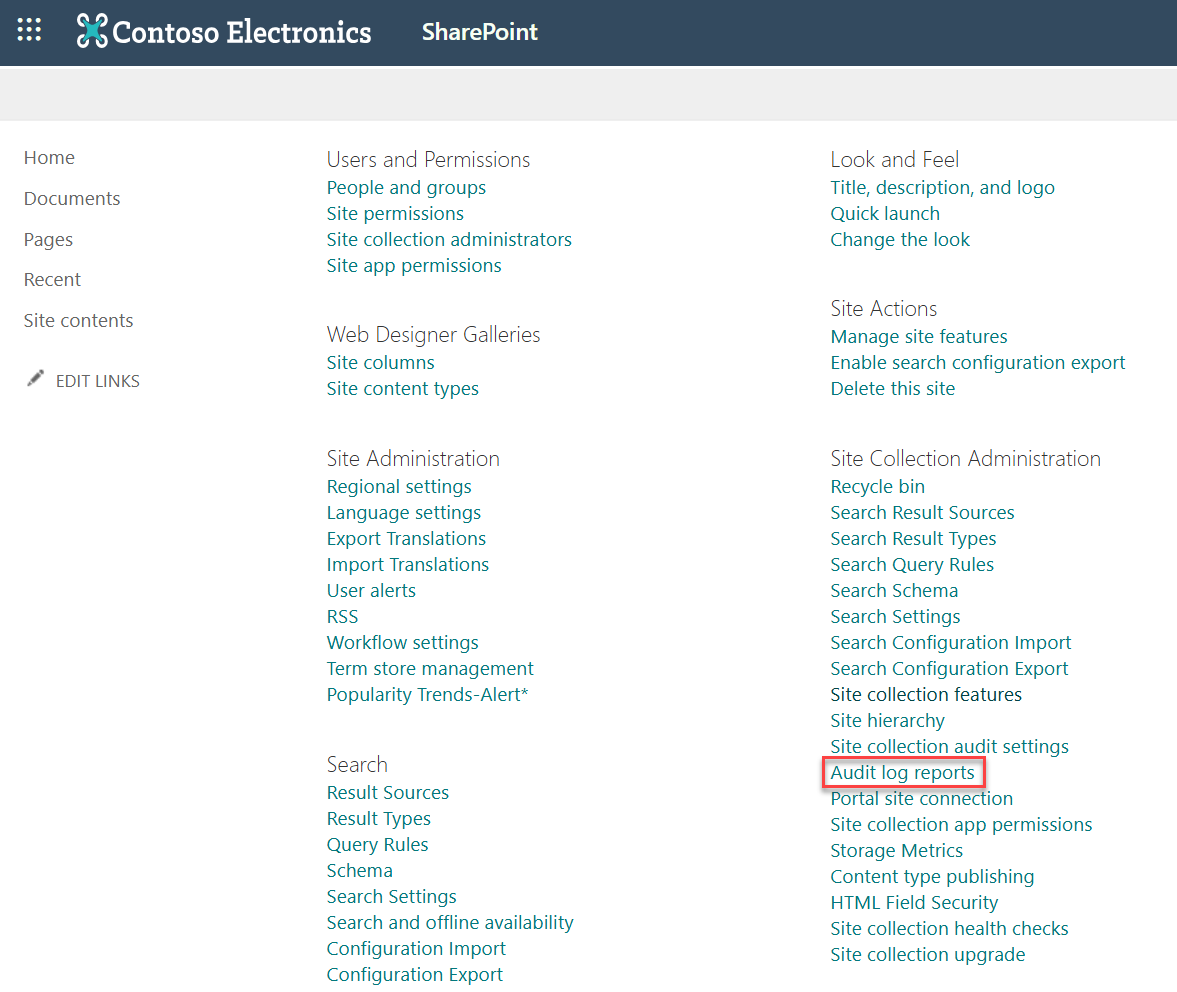Open Site permissions
This screenshot has width=1177, height=992.
tap(395, 213)
